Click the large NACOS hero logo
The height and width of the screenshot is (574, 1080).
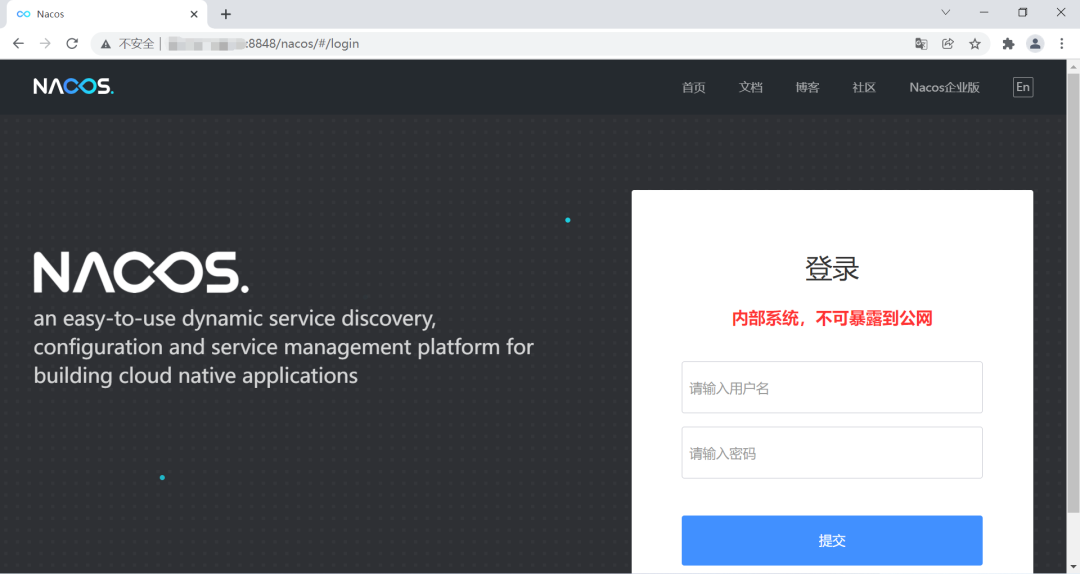141,272
